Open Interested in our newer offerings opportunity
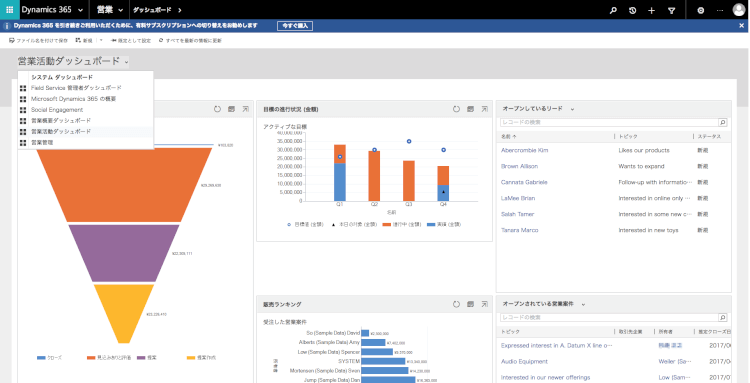The width and height of the screenshot is (750, 383). (x=545, y=377)
